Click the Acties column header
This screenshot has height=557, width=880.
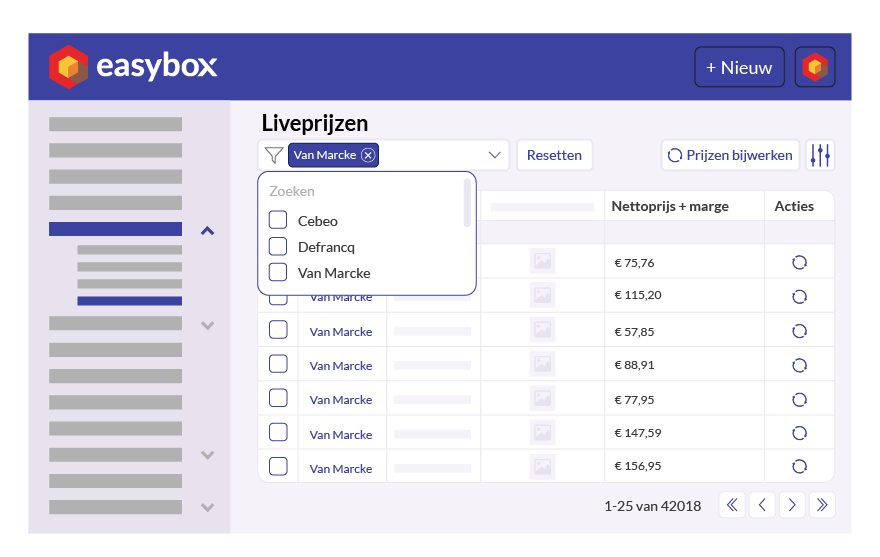pos(794,206)
